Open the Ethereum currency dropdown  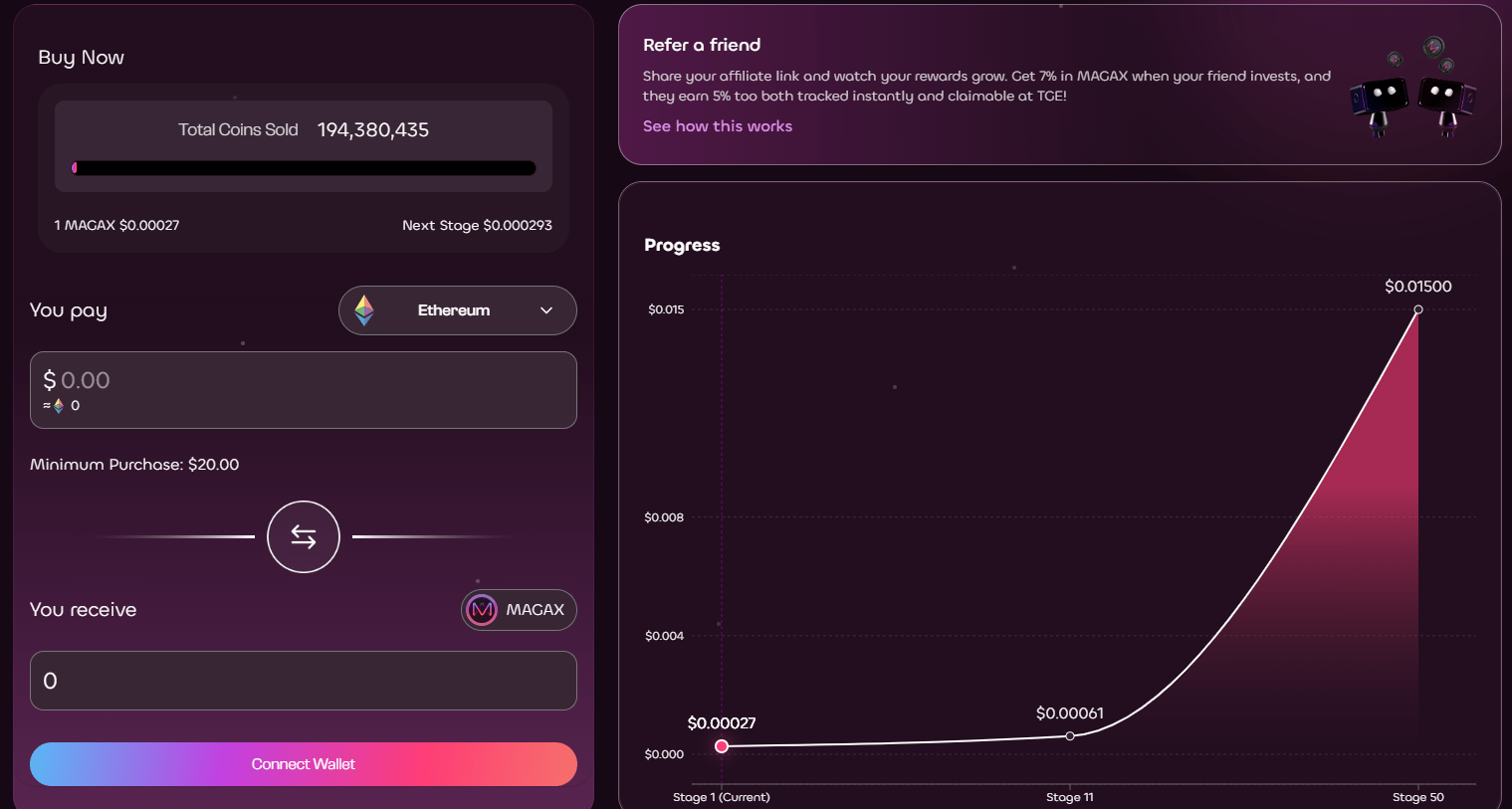coord(457,310)
